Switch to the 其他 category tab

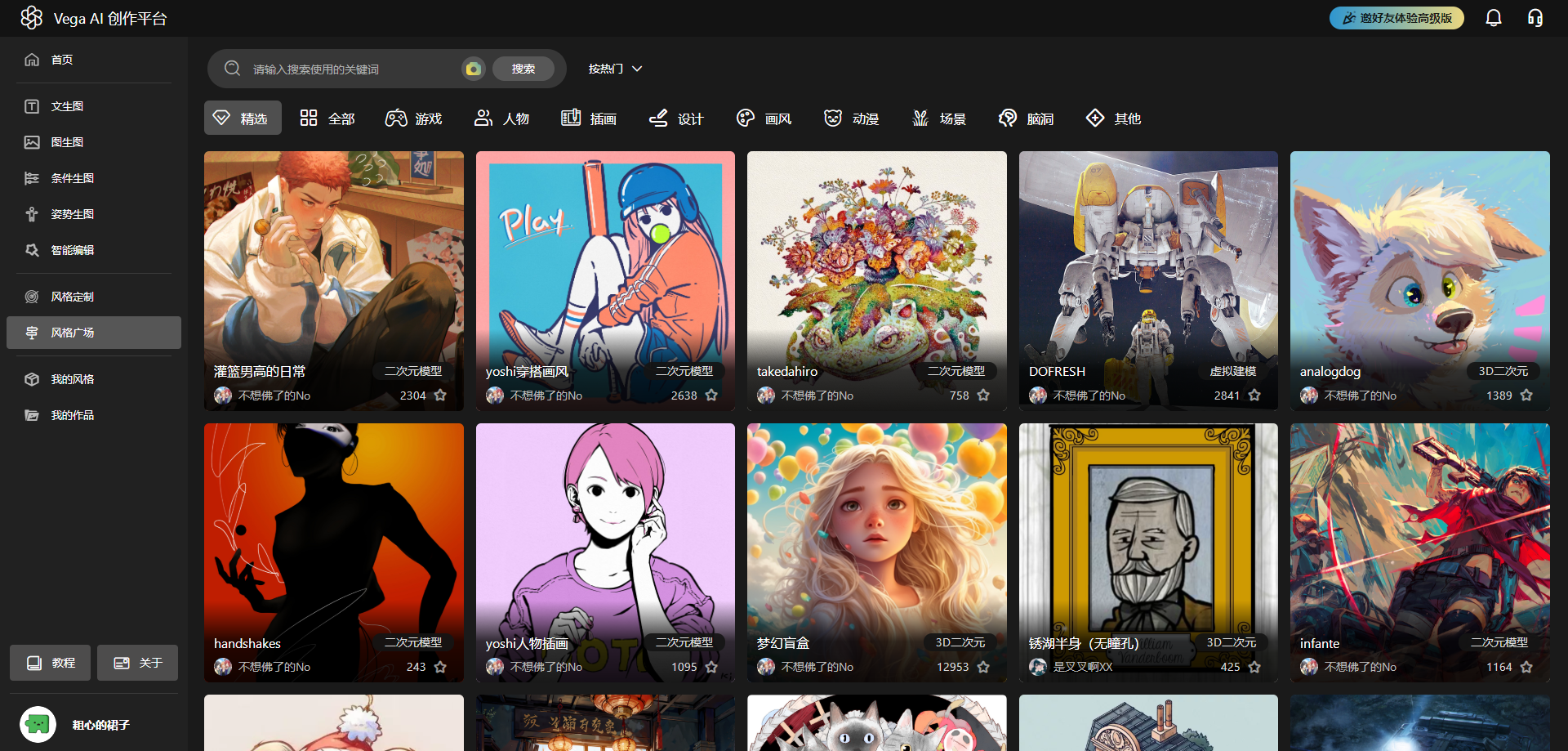(x=1113, y=118)
